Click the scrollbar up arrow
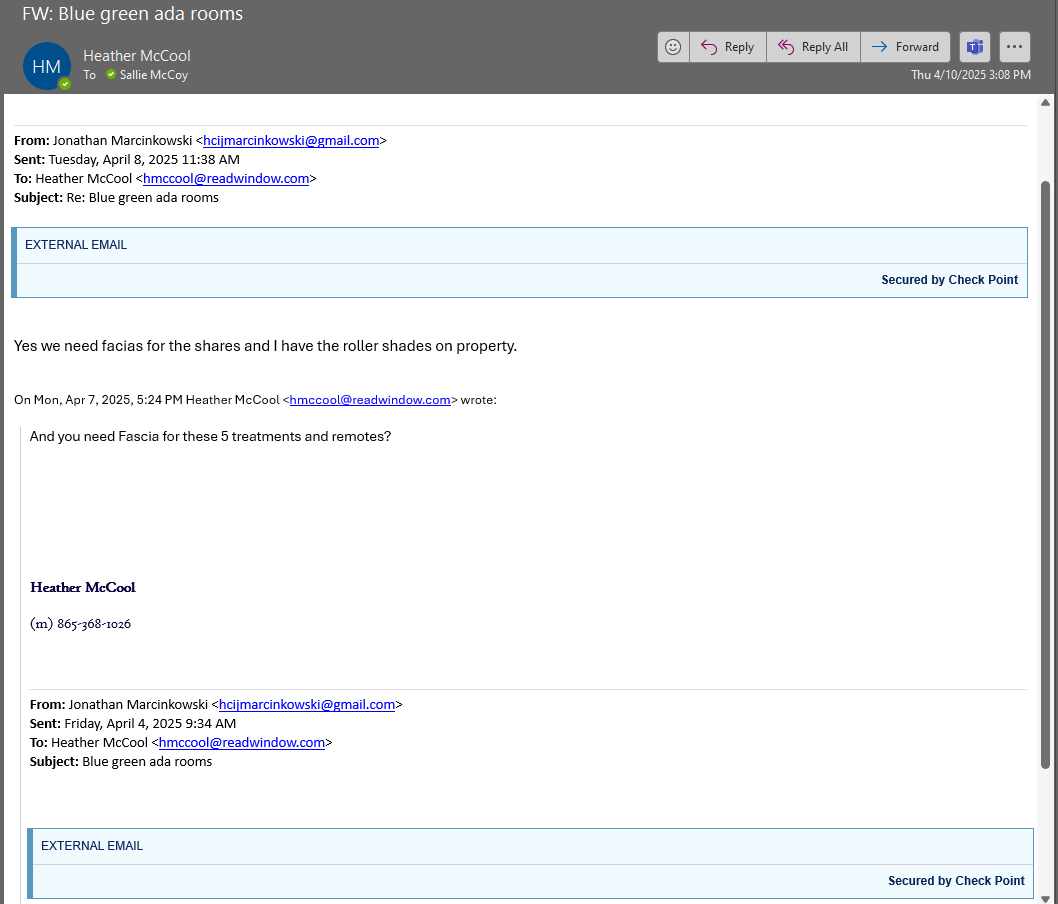The width and height of the screenshot is (1058, 904). tap(1046, 103)
